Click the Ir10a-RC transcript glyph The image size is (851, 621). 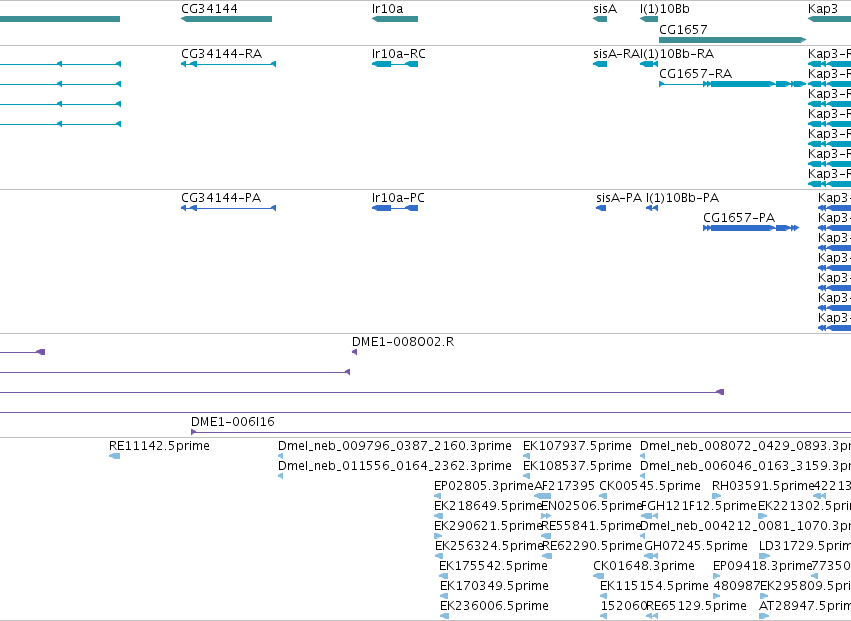click(395, 64)
